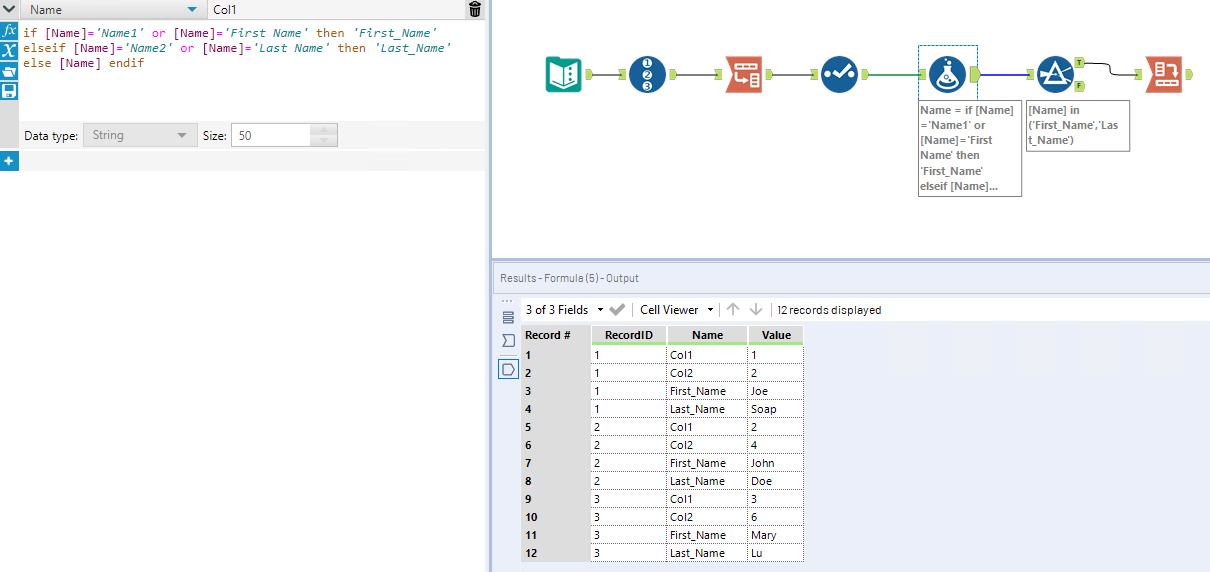The width and height of the screenshot is (1210, 572).
Task: Save expression using the disk icon
Action: click(9, 91)
